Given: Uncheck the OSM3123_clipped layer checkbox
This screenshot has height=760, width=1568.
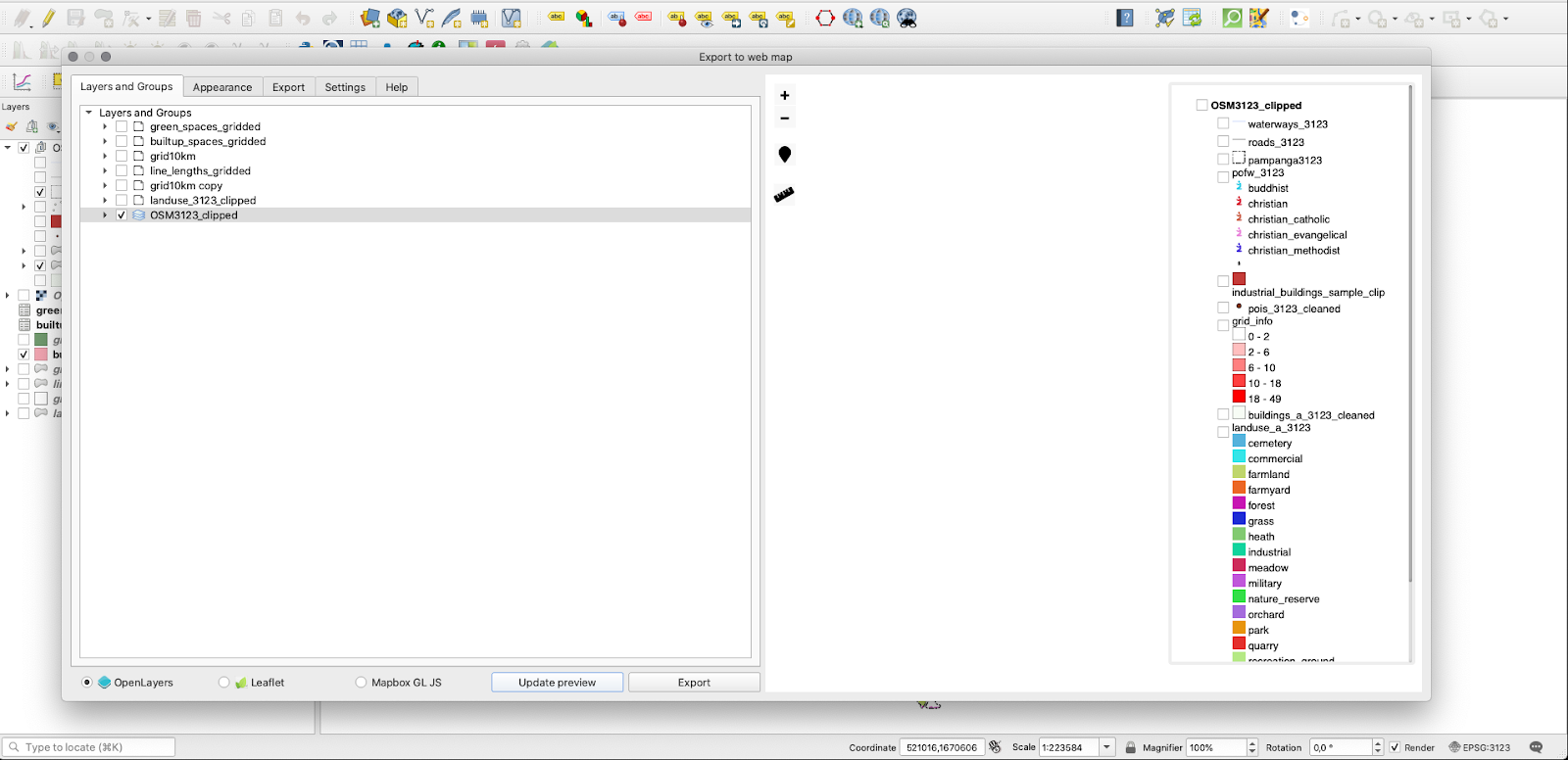Looking at the screenshot, I should (x=122, y=215).
